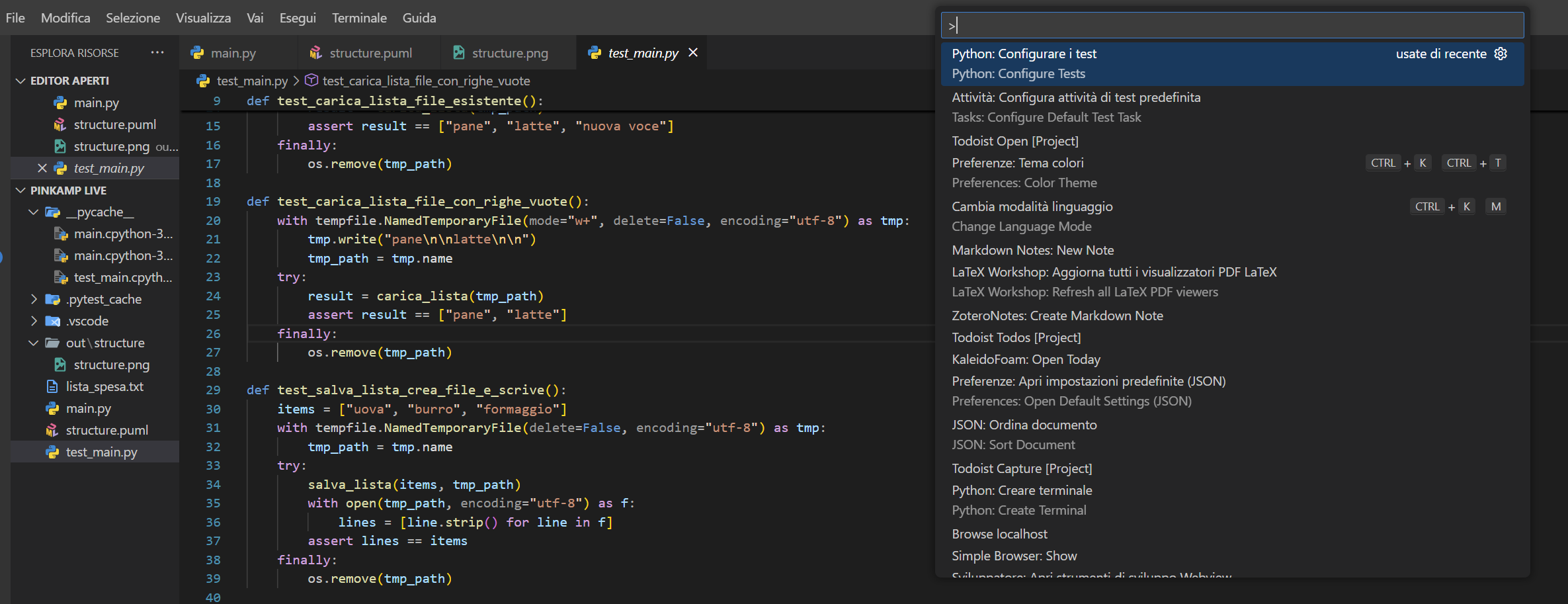Expand the .vscode folder chevron
Screen dimensions: 1568x604
[x=34, y=321]
